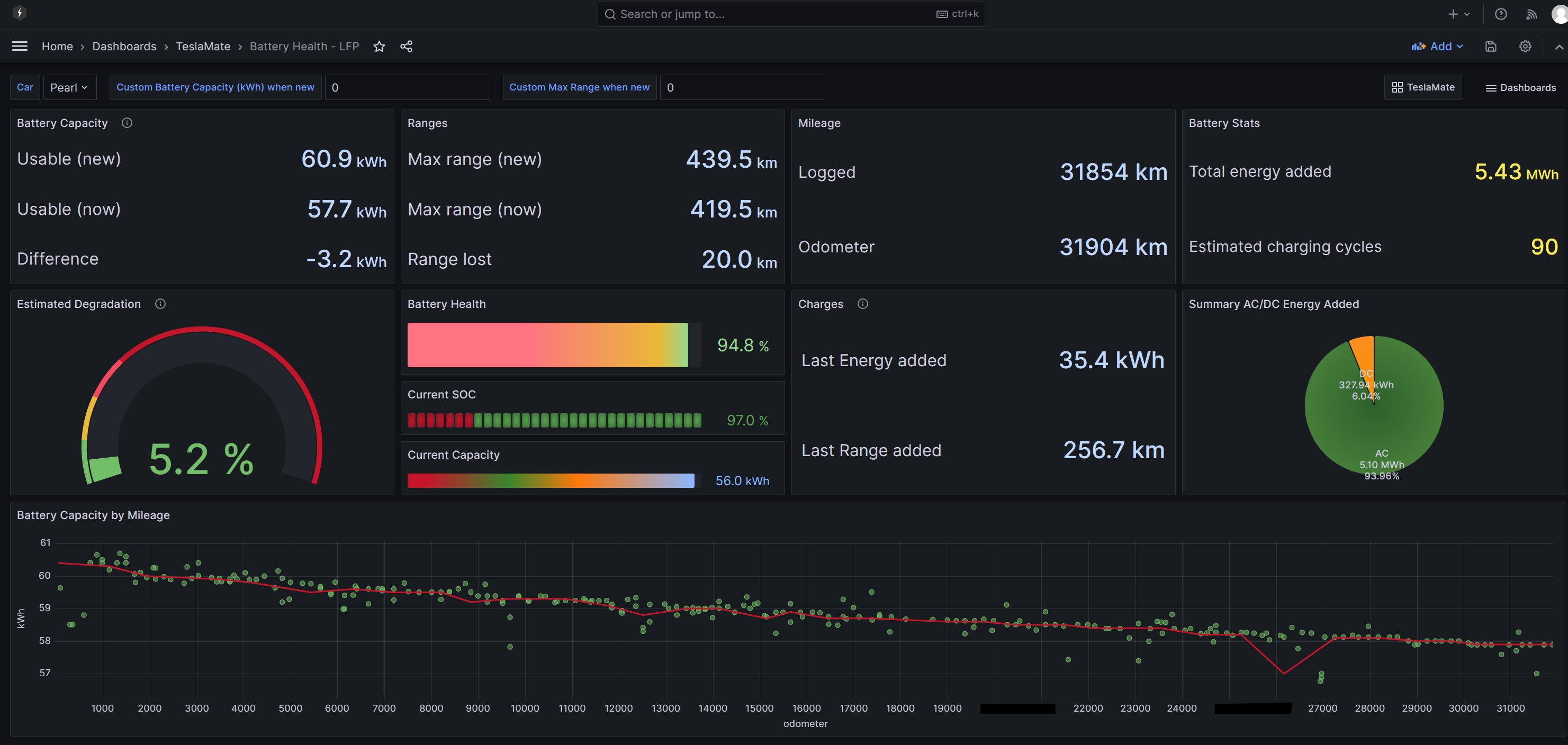Click the share dashboard icon

(x=406, y=46)
